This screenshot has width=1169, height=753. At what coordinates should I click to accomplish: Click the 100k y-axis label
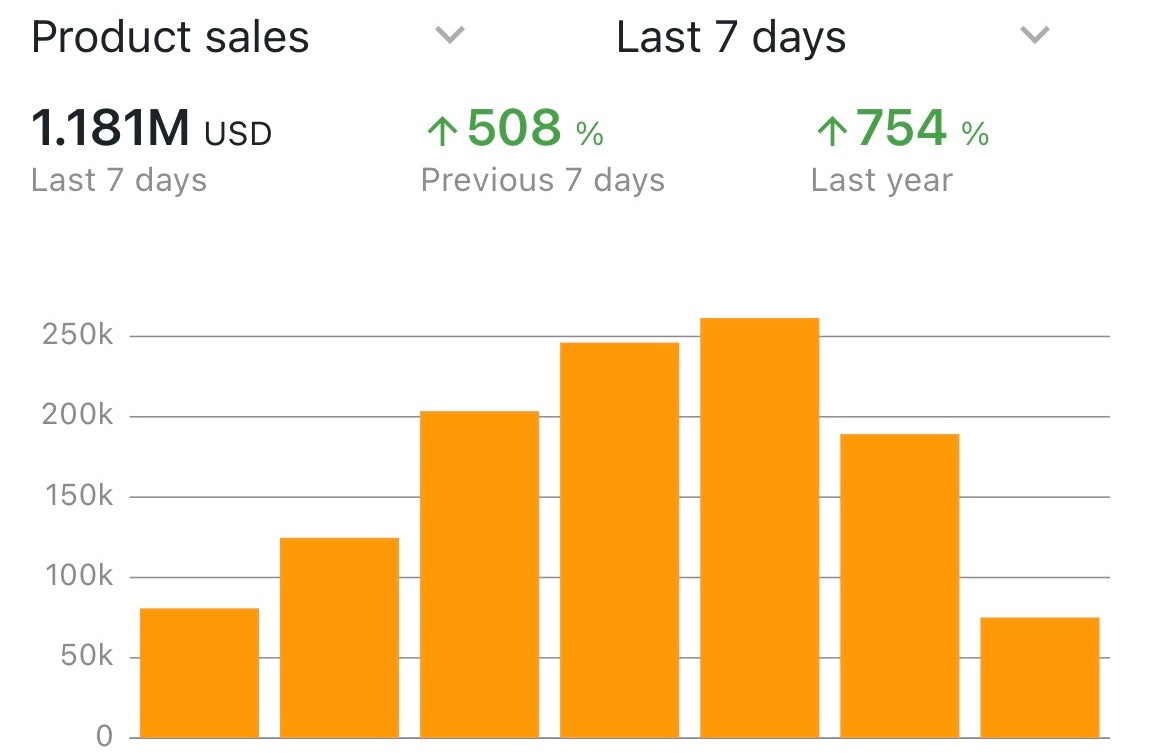[x=79, y=576]
